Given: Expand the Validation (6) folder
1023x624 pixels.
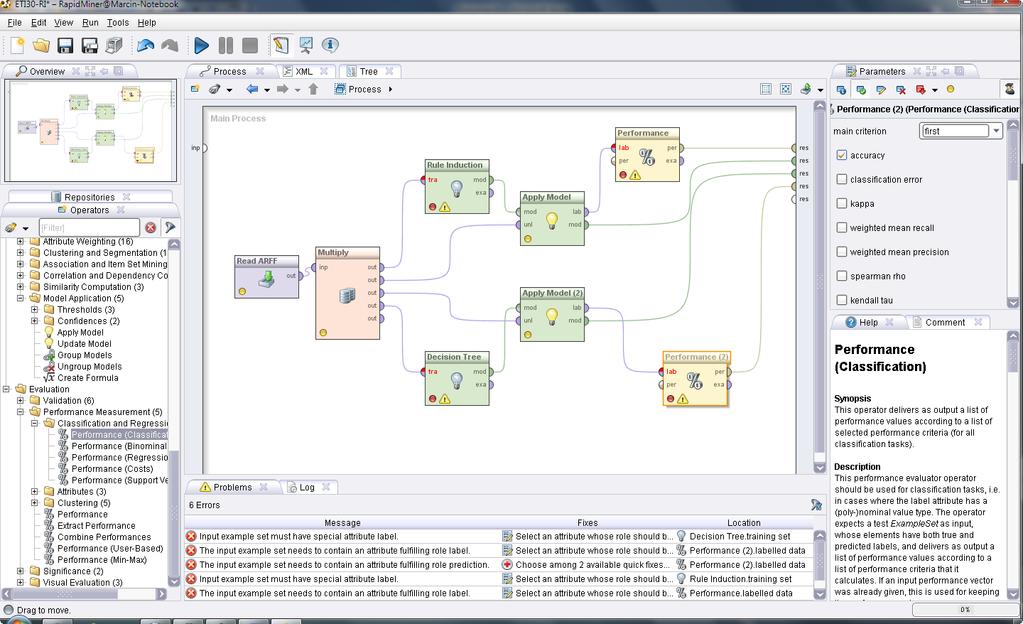Looking at the screenshot, I should pyautogui.click(x=20, y=401).
